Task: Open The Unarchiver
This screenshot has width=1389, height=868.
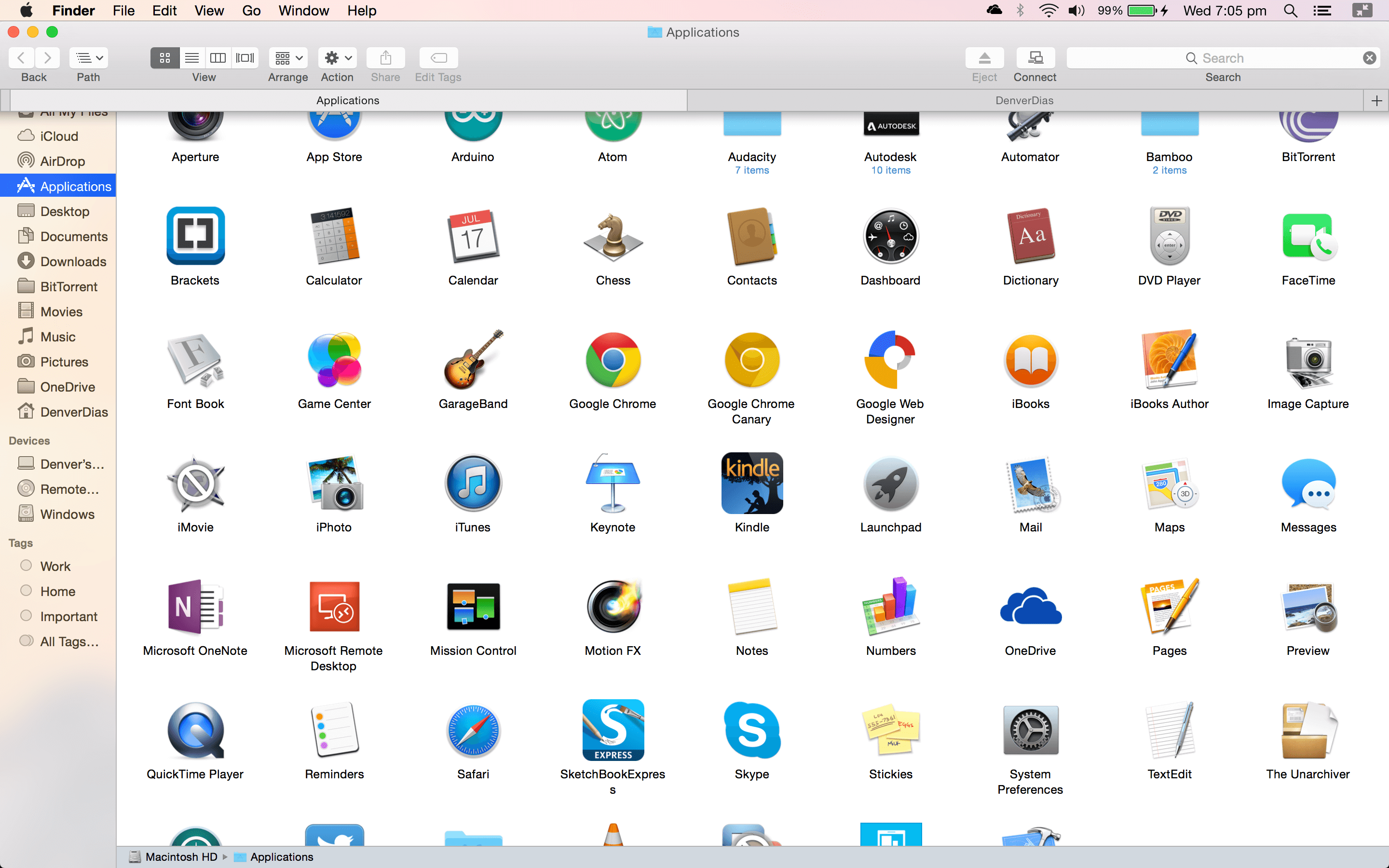Action: click(1308, 730)
